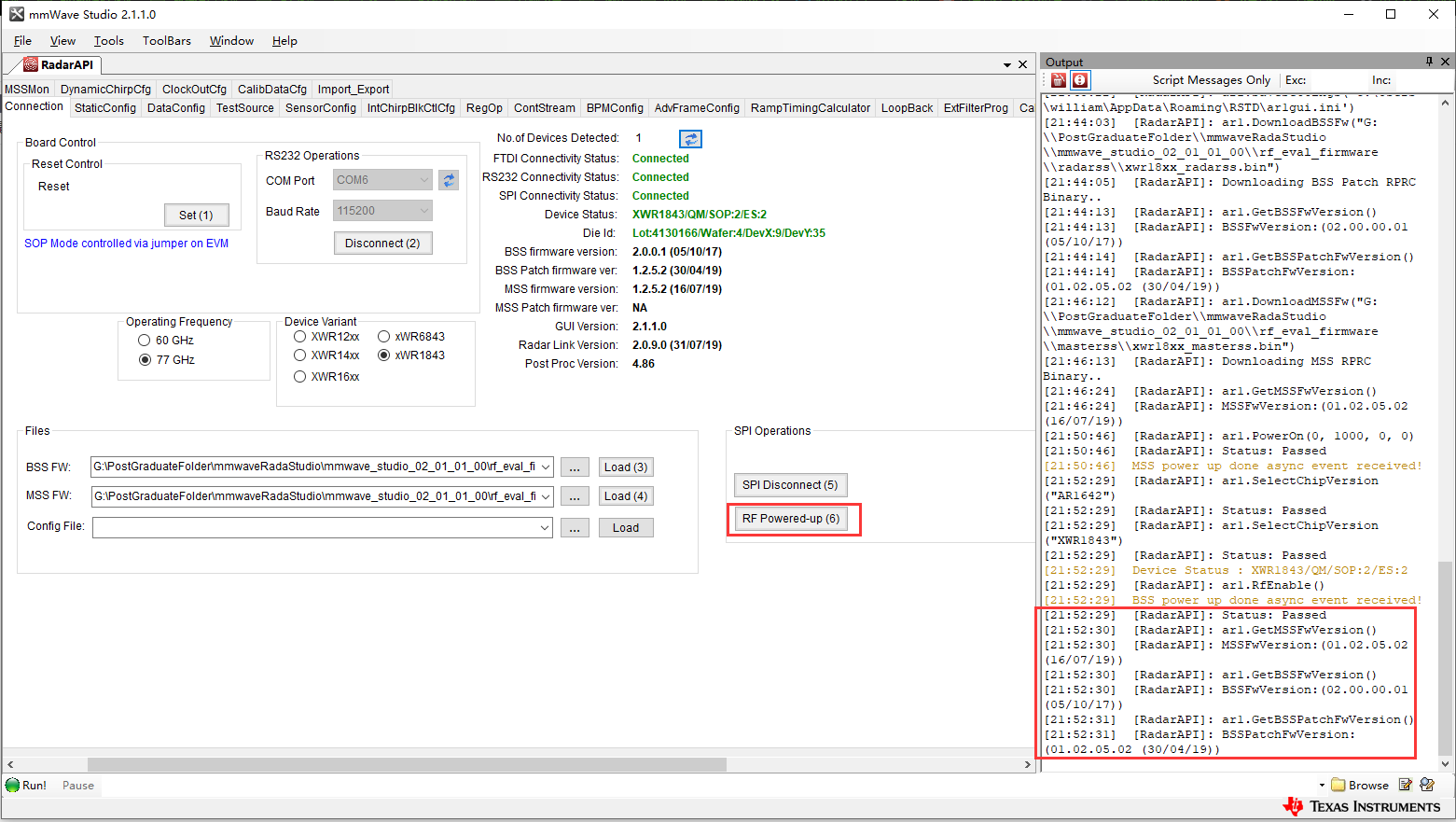Switch to the StaticConfig tab
This screenshot has width=1456, height=822.
[105, 108]
